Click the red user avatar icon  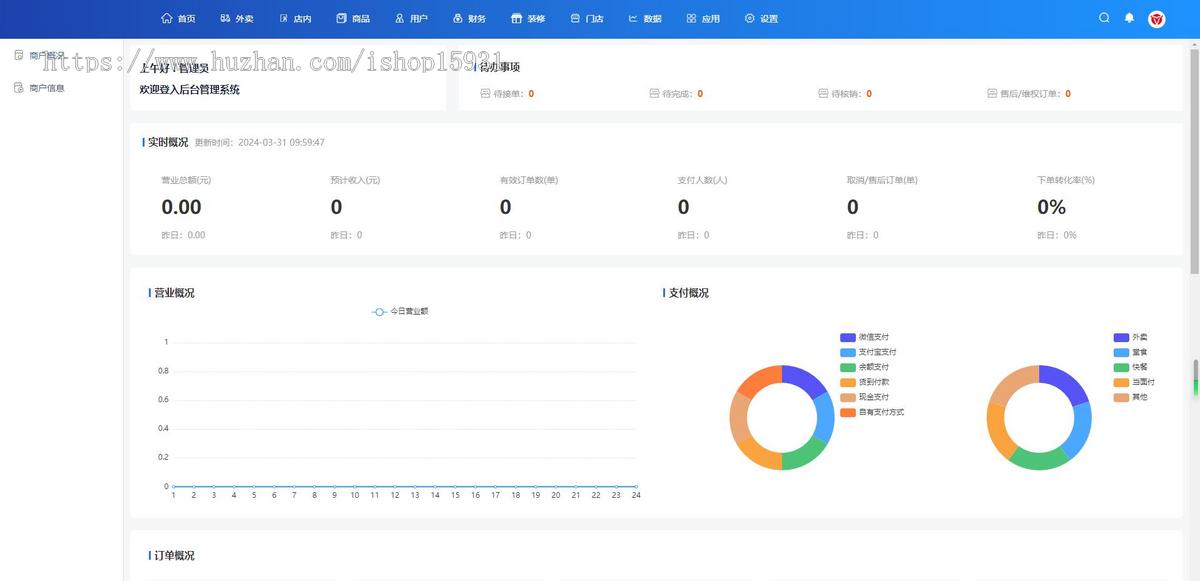(1157, 19)
